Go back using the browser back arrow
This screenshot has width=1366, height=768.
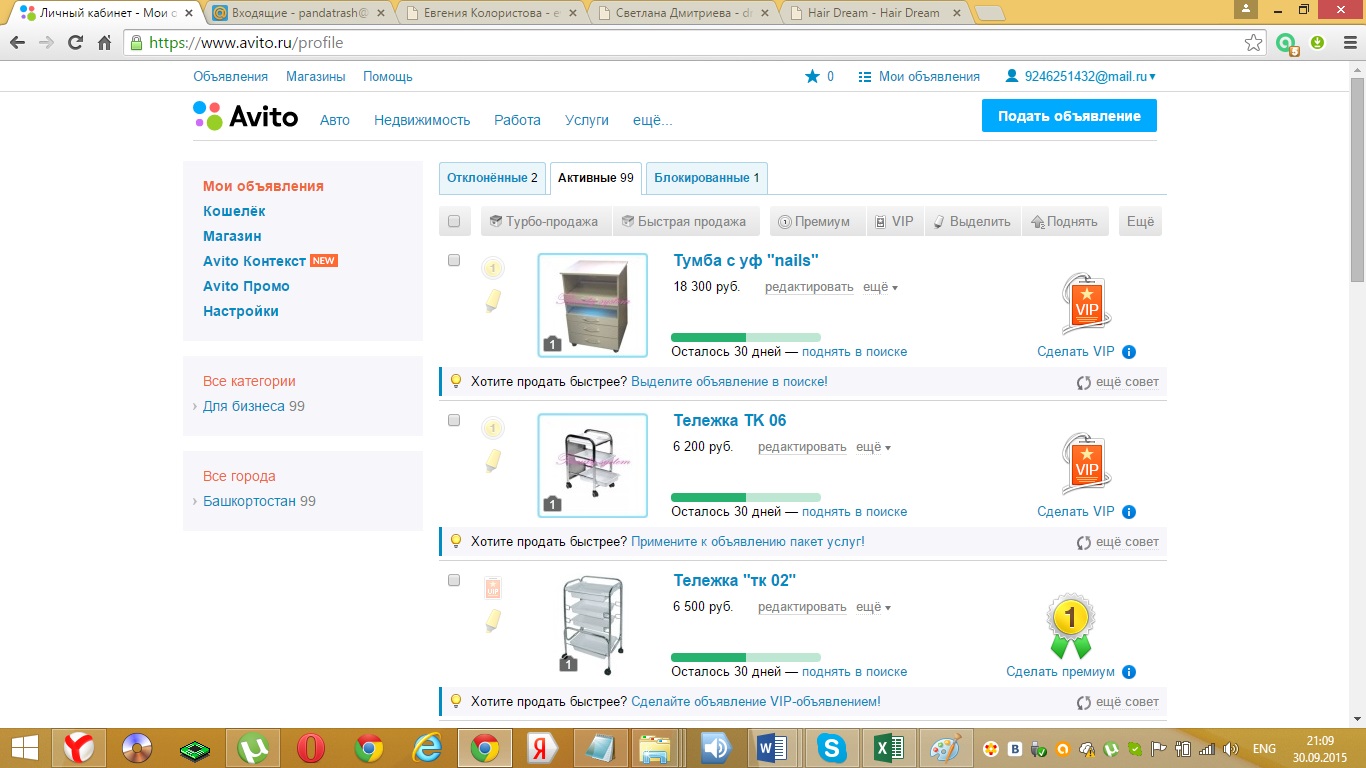(18, 43)
